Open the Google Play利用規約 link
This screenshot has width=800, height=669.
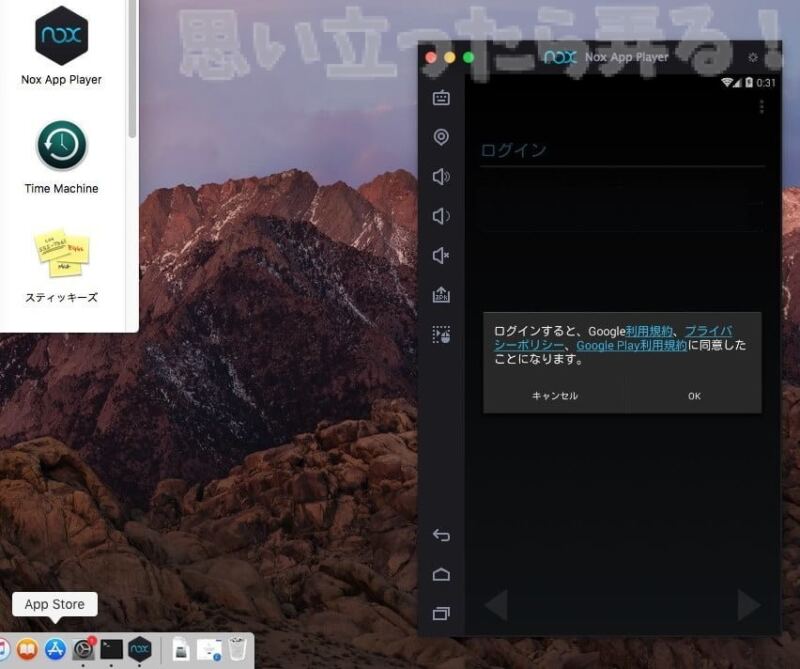pos(631,345)
